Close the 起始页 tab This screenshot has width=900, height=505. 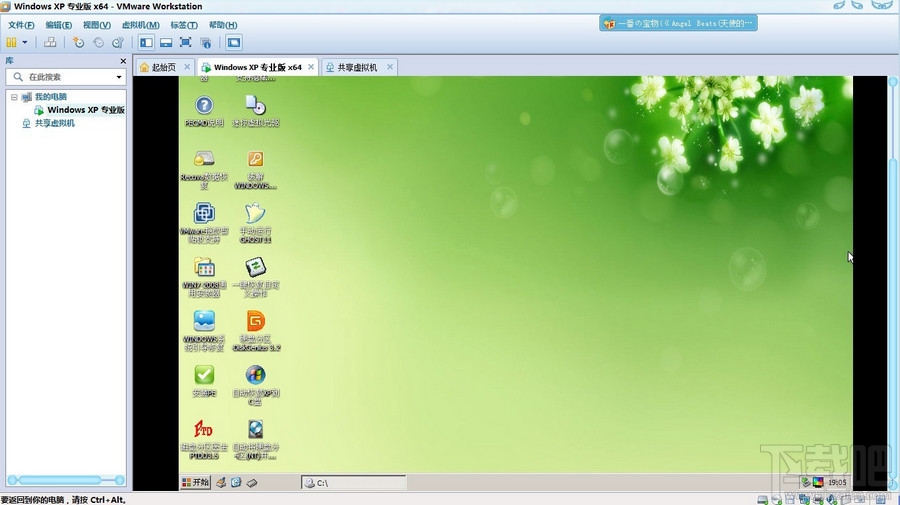[187, 67]
